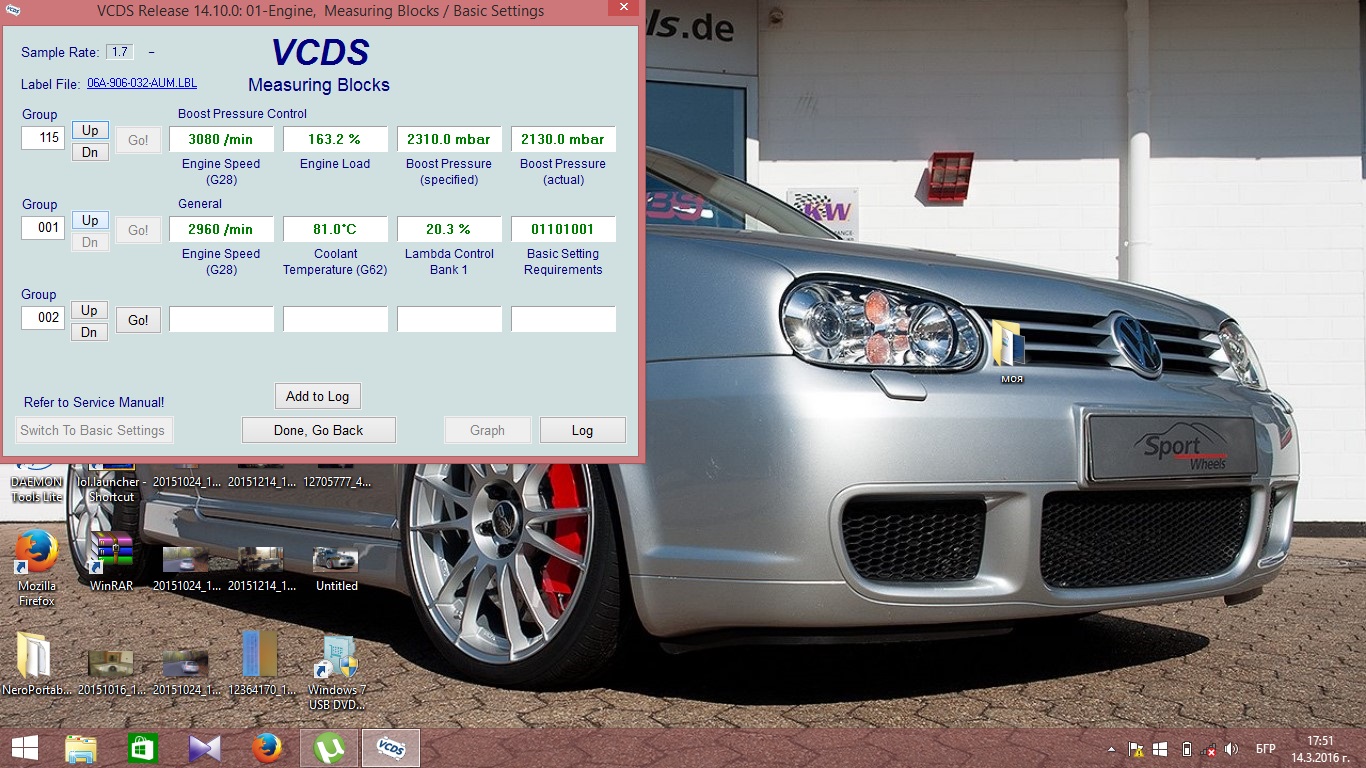Open File Explorer from taskbar

(80, 748)
